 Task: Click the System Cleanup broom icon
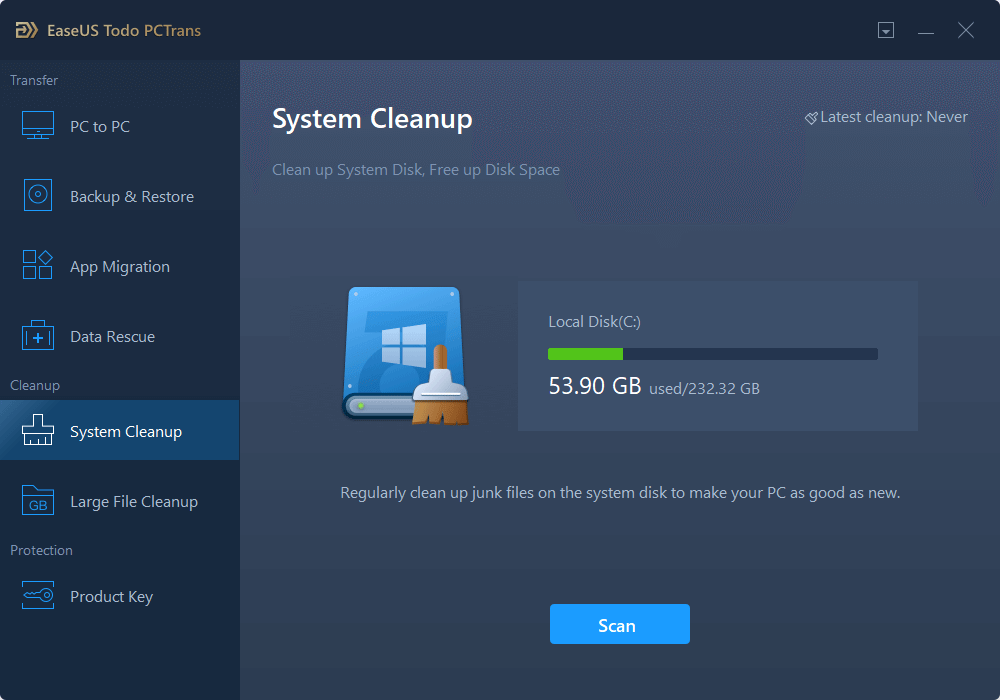point(38,430)
